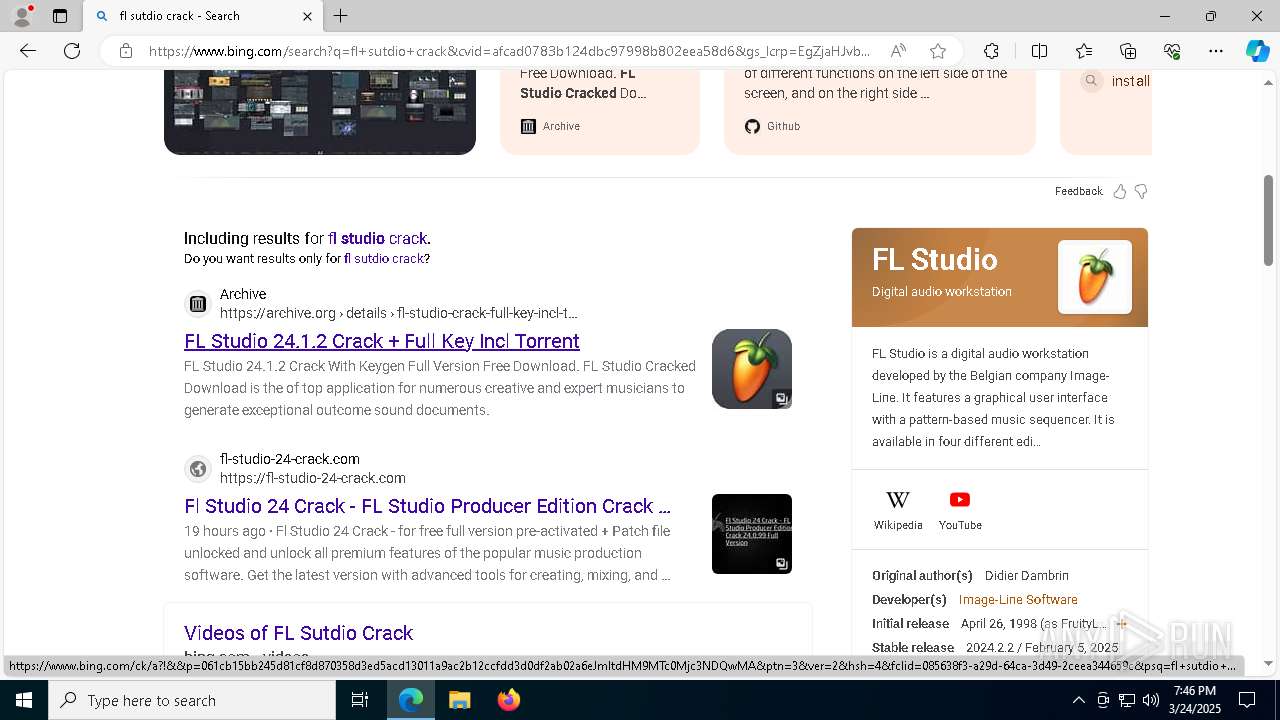
Task: Open Read aloud icon in address bar
Action: pos(898,51)
